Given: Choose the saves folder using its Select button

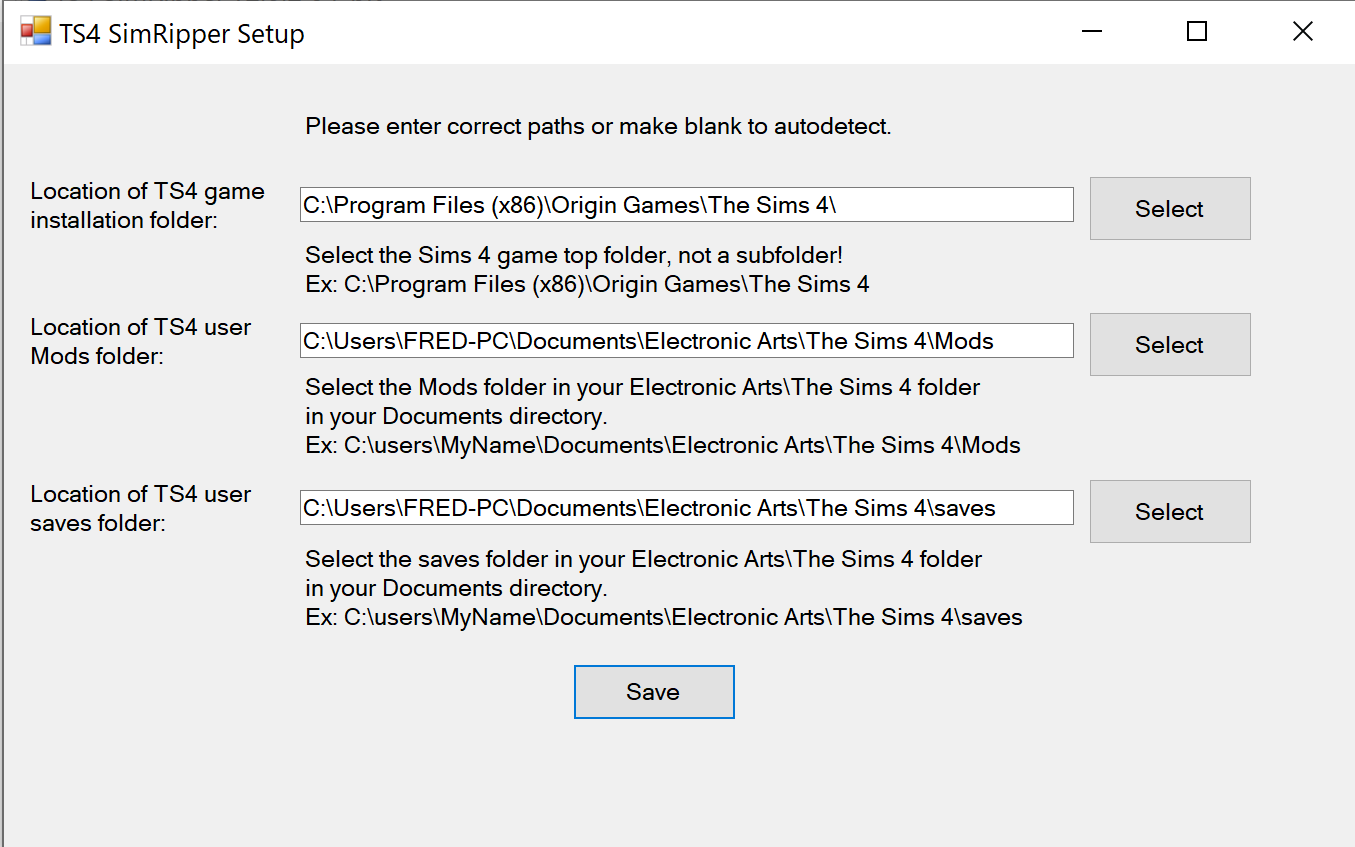Looking at the screenshot, I should click(x=1169, y=511).
